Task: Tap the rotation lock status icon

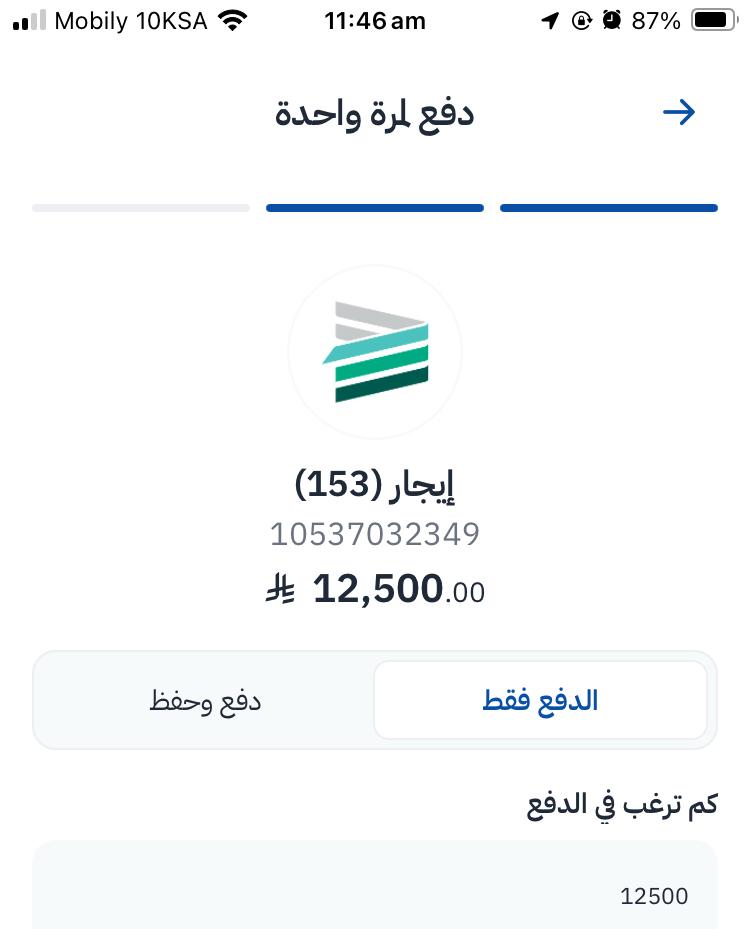Action: (x=582, y=20)
